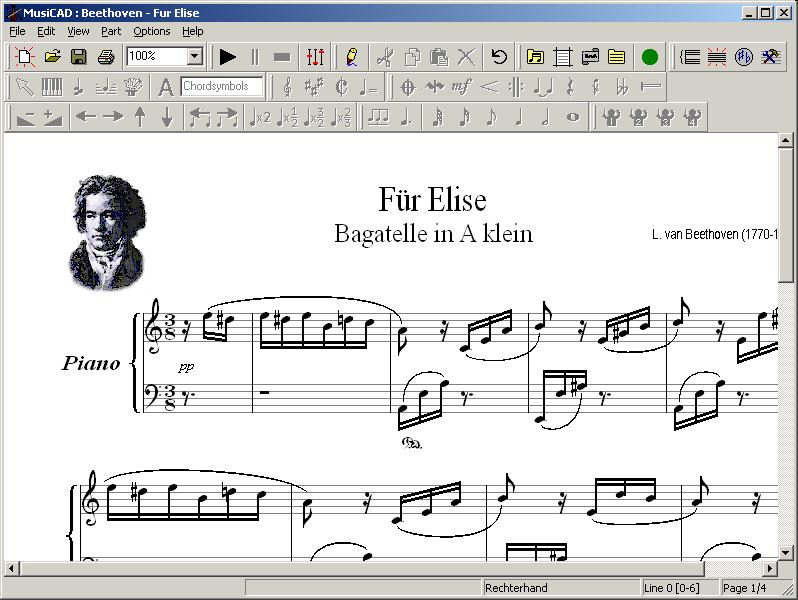Viewport: 798px width, 600px height.
Task: Select the text tool letter A
Action: point(165,87)
